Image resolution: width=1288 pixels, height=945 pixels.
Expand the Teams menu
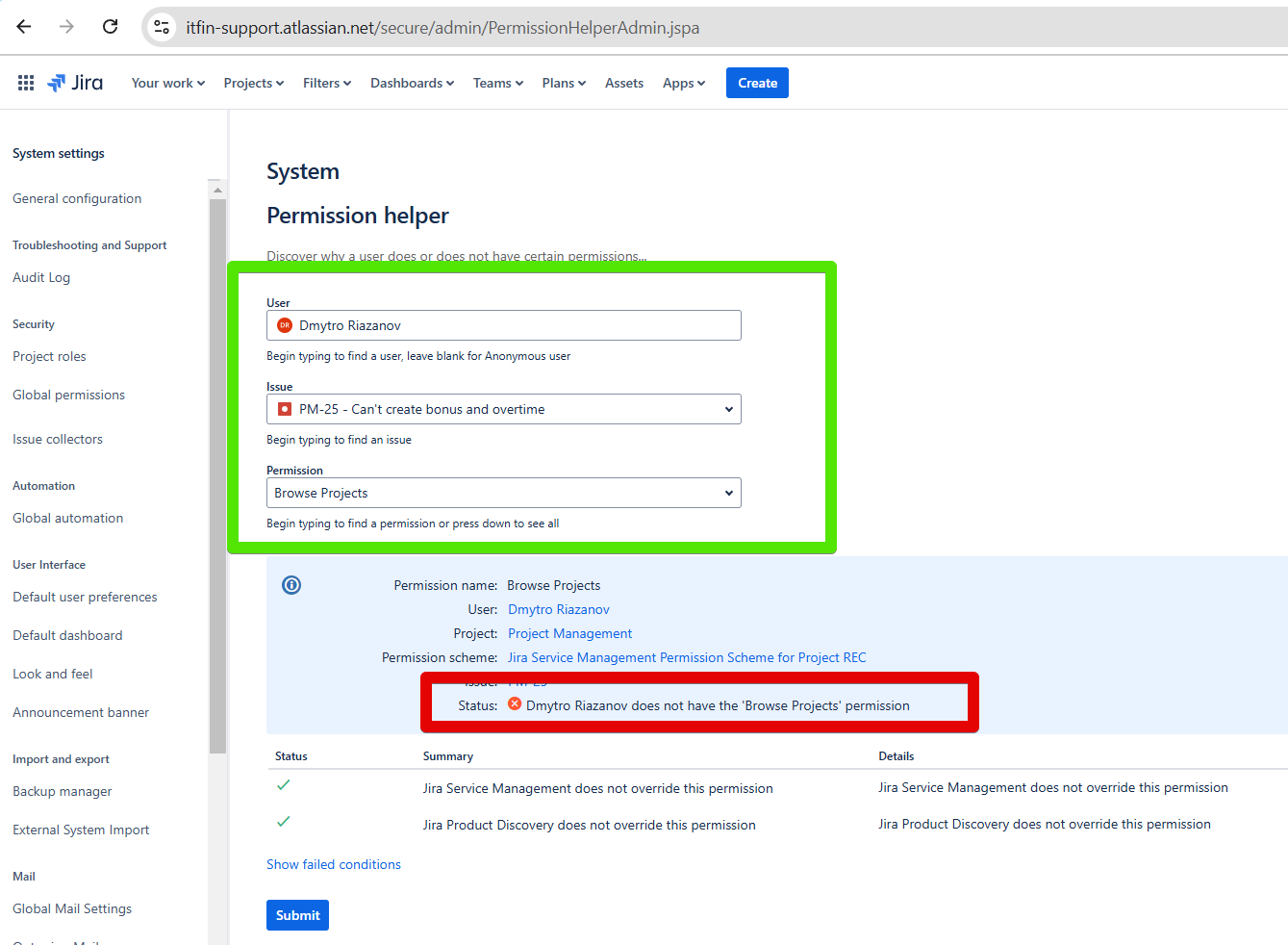click(498, 83)
